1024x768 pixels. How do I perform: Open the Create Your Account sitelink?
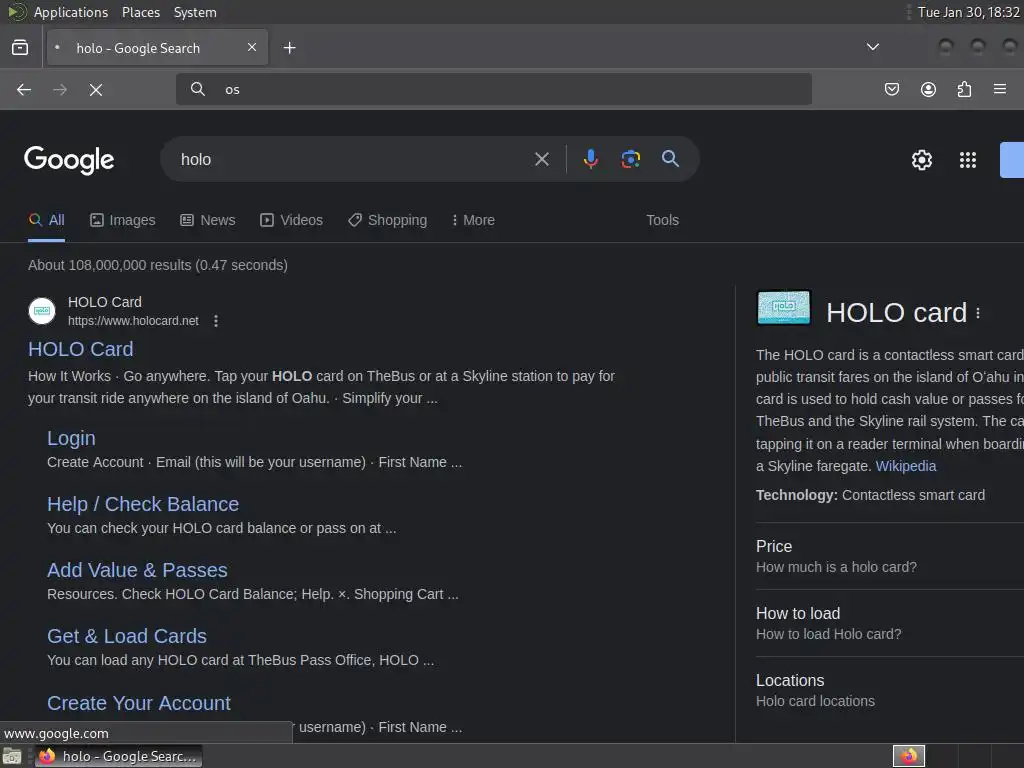click(x=138, y=703)
